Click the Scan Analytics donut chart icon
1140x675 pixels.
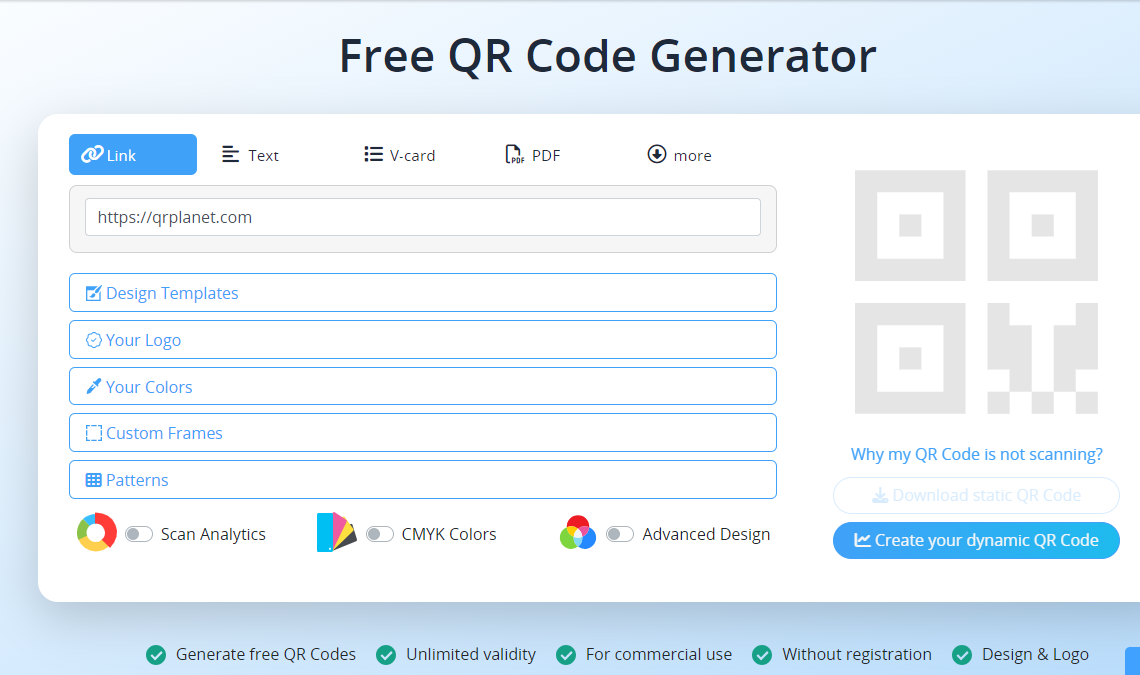[97, 532]
